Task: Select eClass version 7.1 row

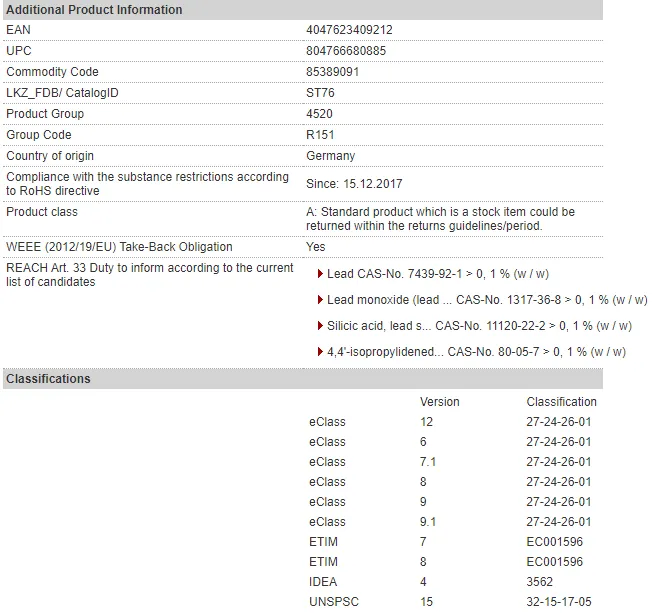Action: pos(450,462)
